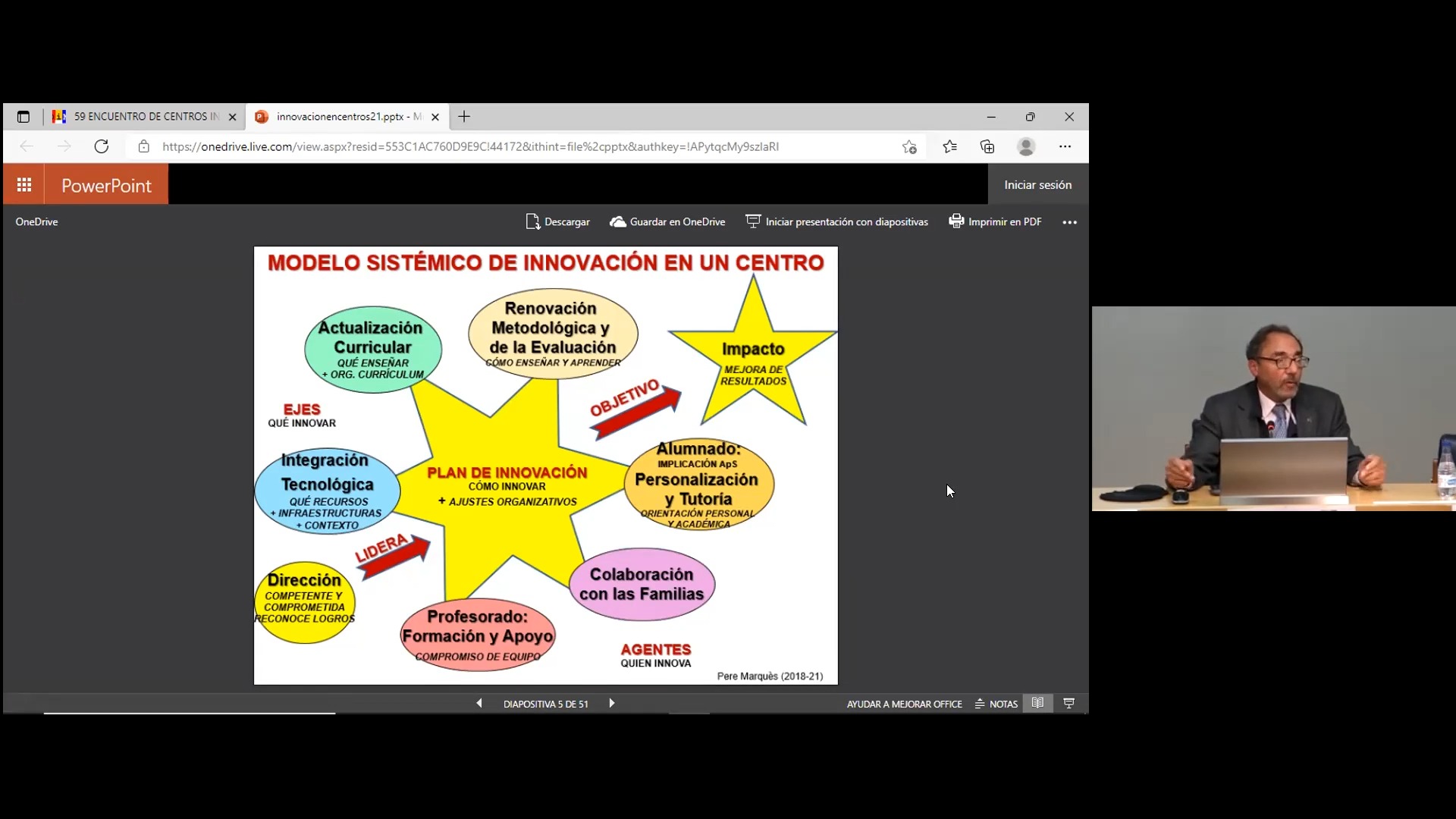
Task: Open the browser favorites star icon
Action: click(949, 147)
